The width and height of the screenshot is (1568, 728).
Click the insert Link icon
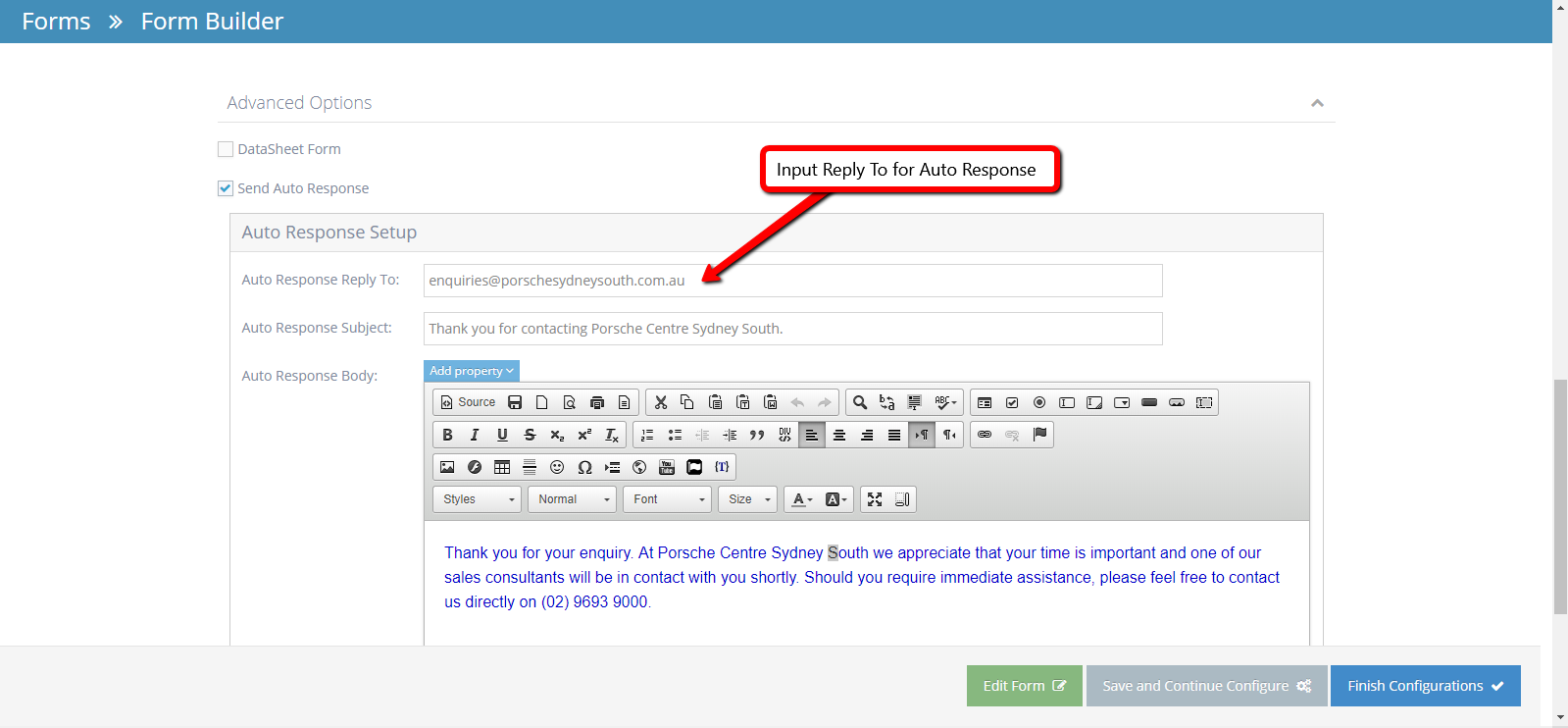(985, 435)
